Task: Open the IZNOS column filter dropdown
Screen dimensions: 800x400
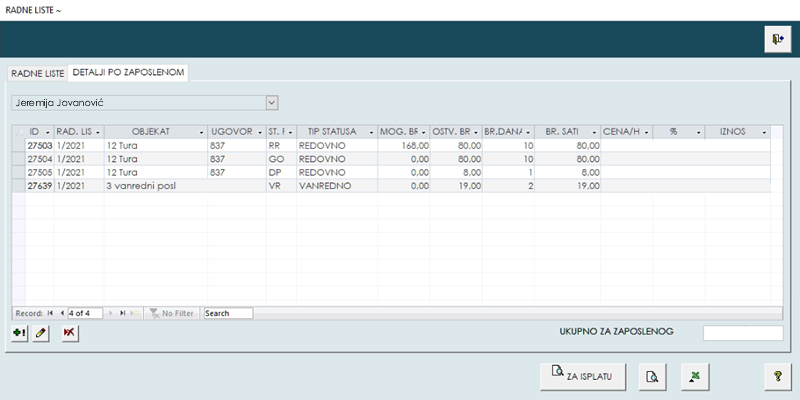Action: coord(765,132)
